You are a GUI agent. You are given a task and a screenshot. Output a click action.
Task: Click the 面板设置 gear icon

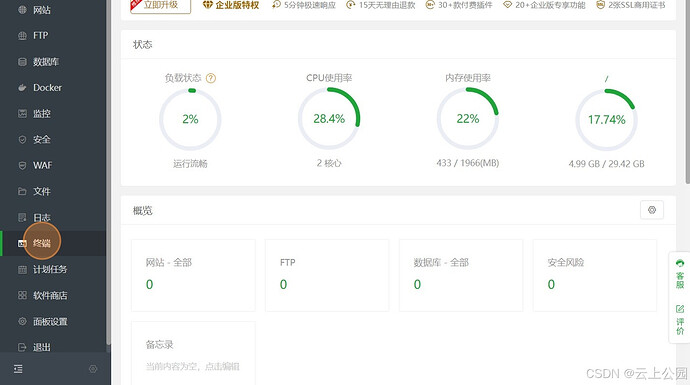(x=22, y=321)
